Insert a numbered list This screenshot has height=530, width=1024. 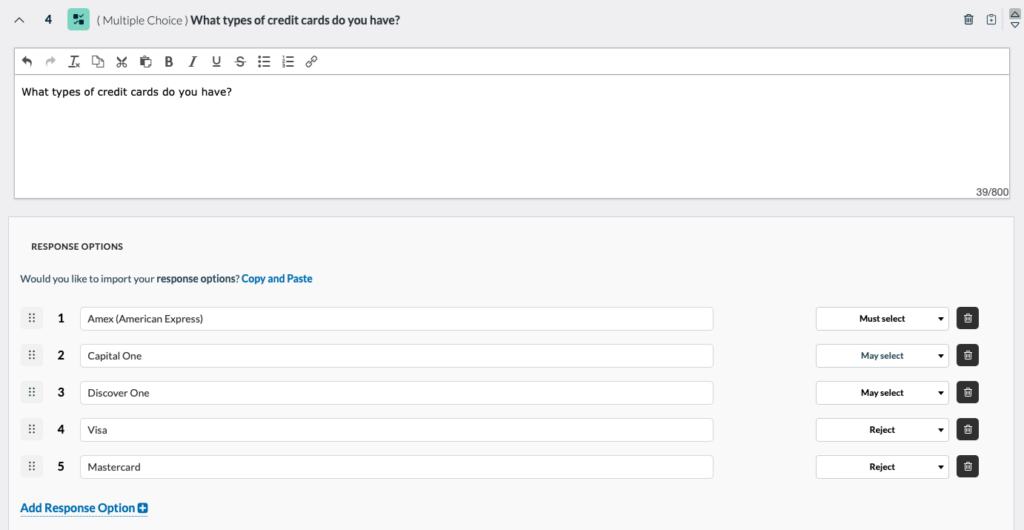coord(288,61)
